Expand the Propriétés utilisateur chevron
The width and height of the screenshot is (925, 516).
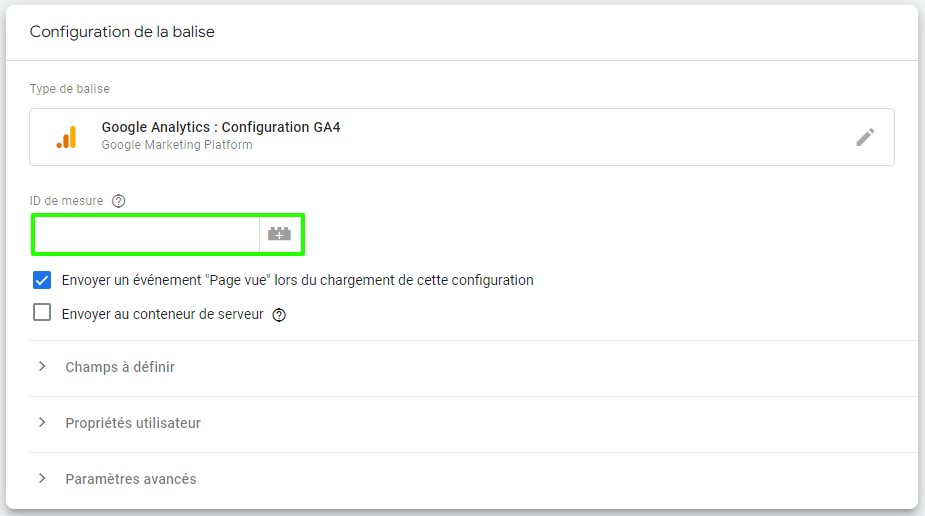tap(42, 422)
